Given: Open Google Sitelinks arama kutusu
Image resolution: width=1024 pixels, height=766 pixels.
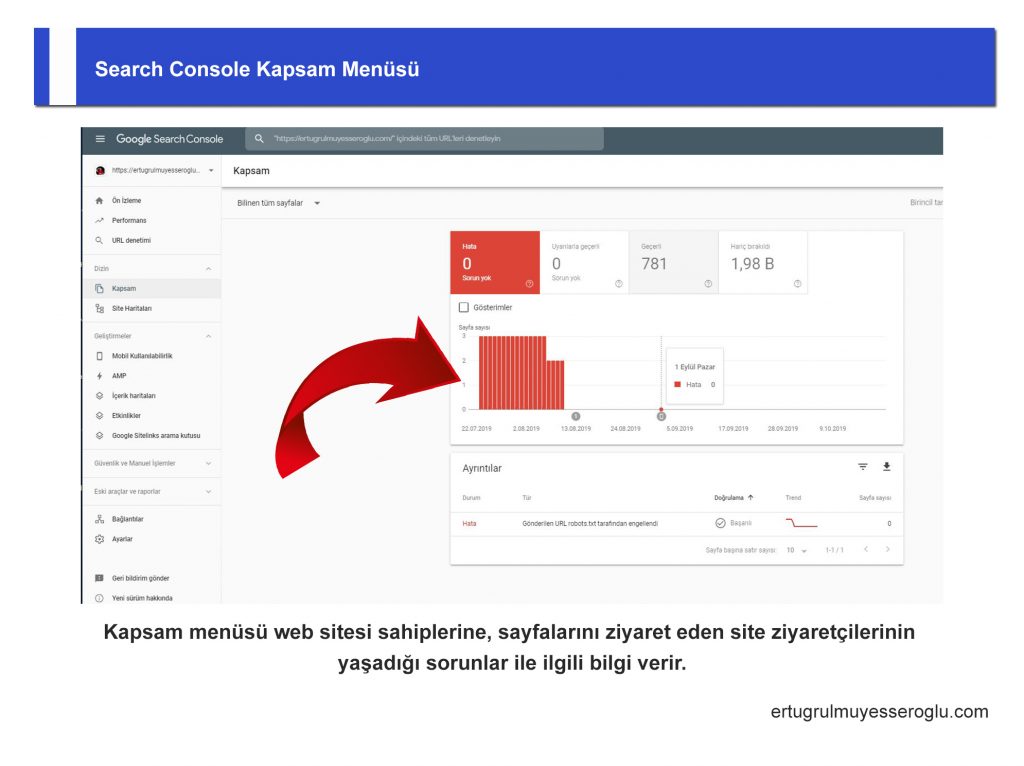Looking at the screenshot, I should (x=158, y=434).
